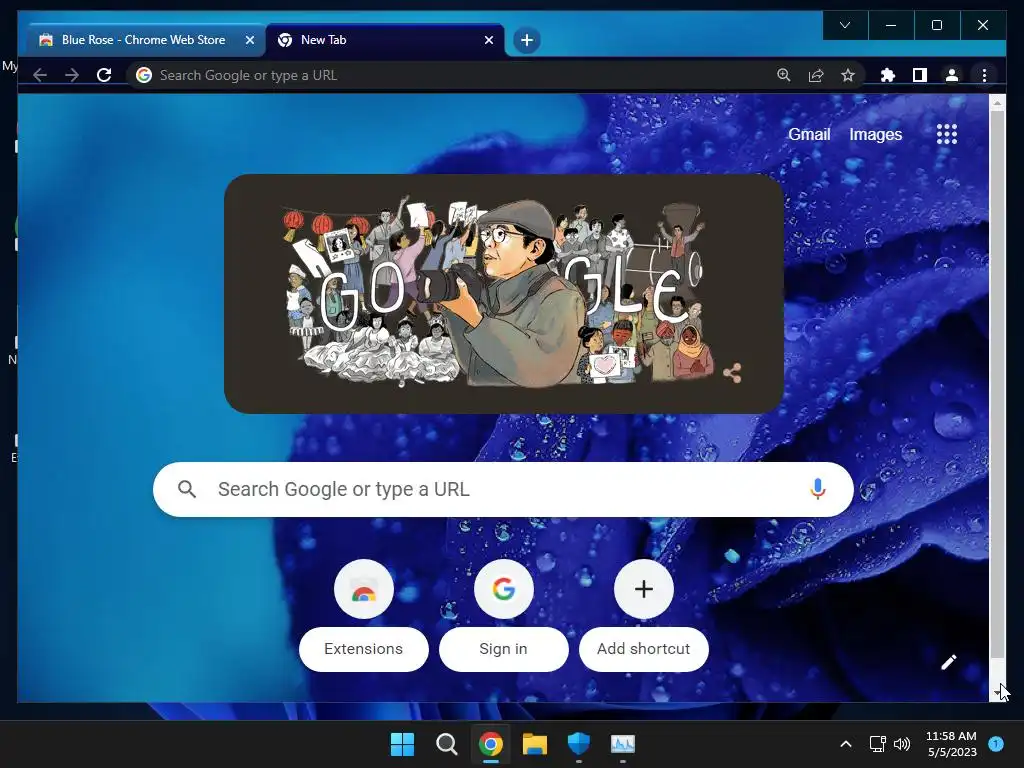Click scrollbar up arrow
The height and width of the screenshot is (768, 1024).
[997, 103]
